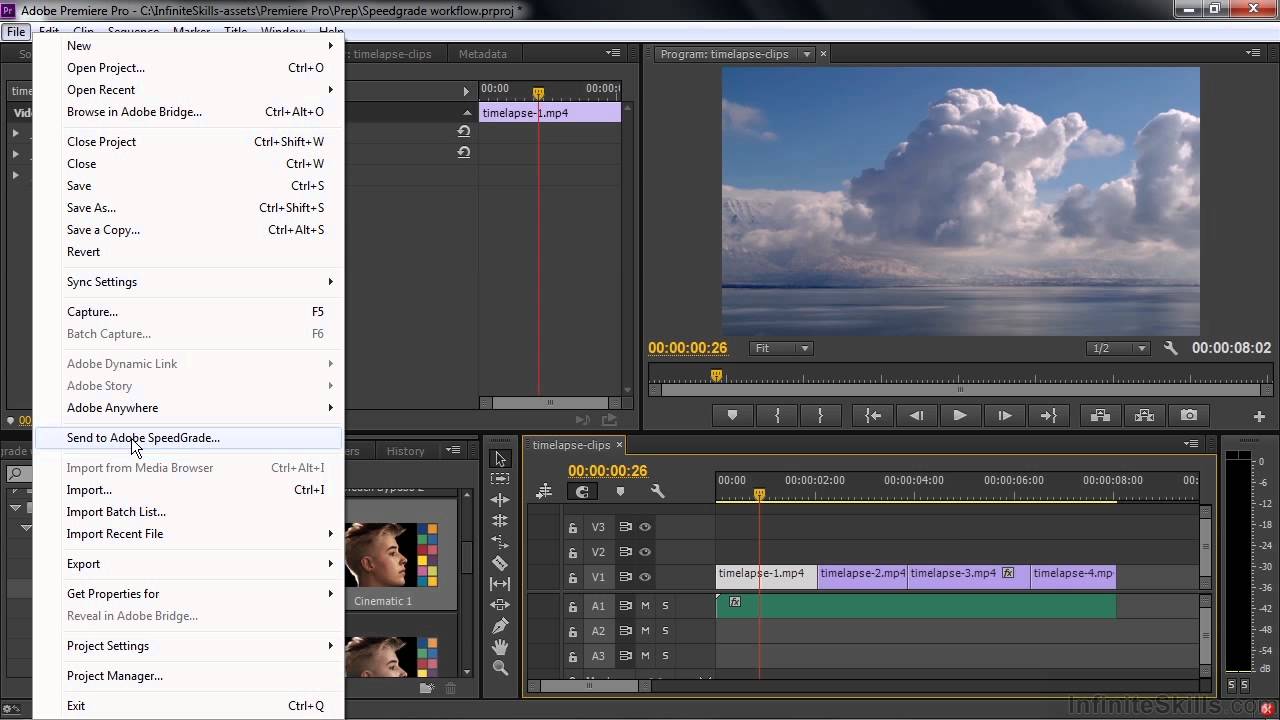Select the Ripple Edit tool
Image resolution: width=1280 pixels, height=720 pixels.
tap(500, 500)
